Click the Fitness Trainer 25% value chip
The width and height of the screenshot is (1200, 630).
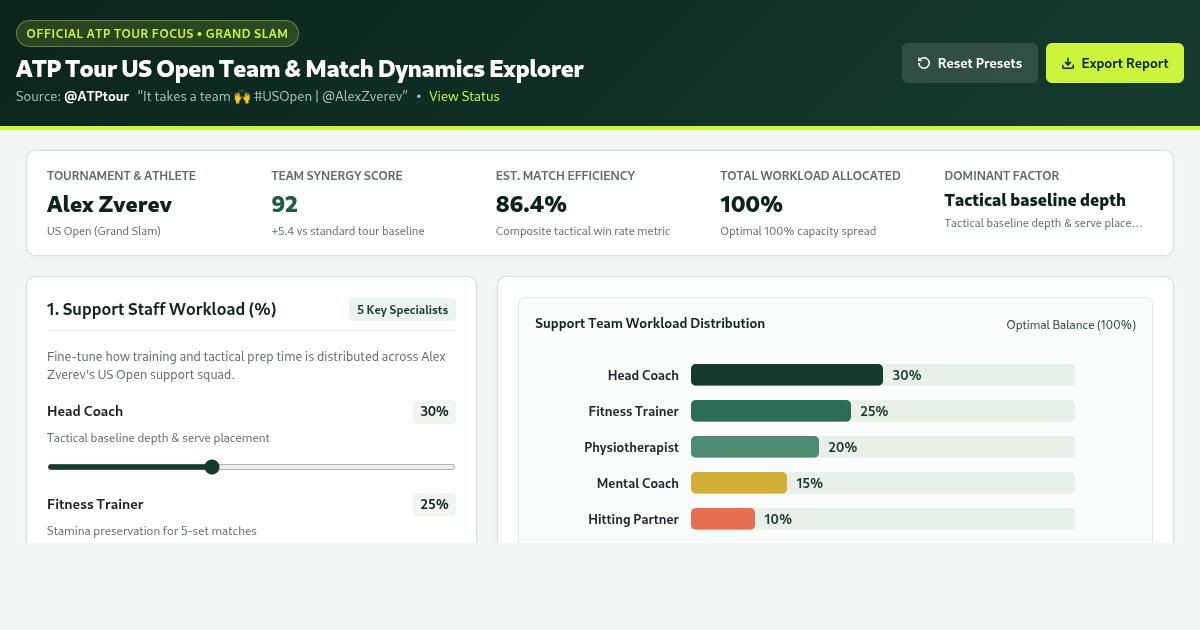tap(434, 505)
